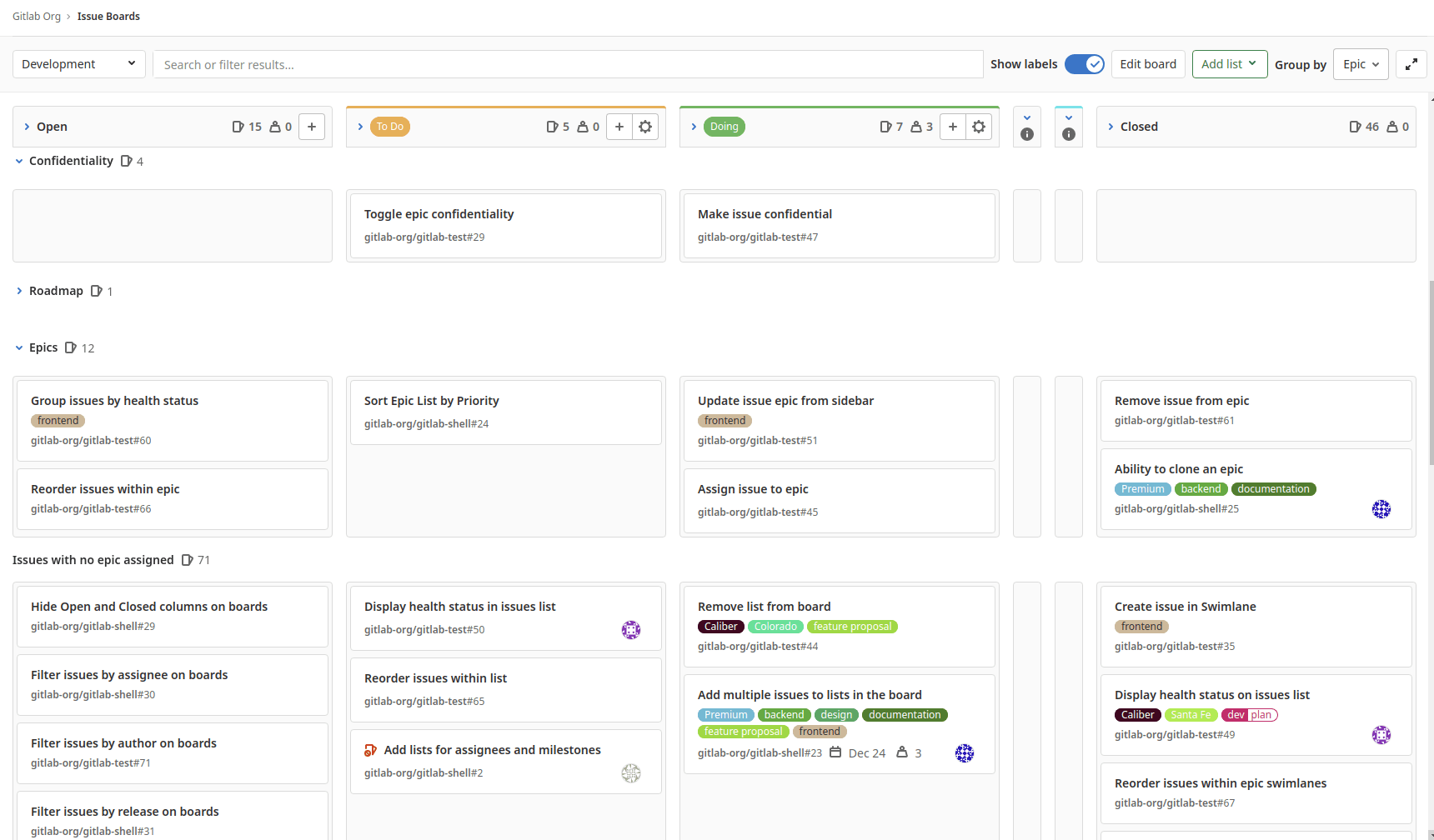Click Gitlab Org breadcrumb link
This screenshot has width=1434, height=840.
pyautogui.click(x=37, y=17)
